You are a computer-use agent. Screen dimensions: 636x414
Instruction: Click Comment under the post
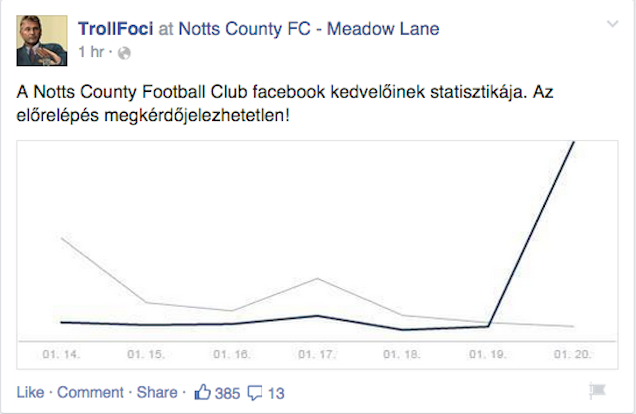(90, 393)
